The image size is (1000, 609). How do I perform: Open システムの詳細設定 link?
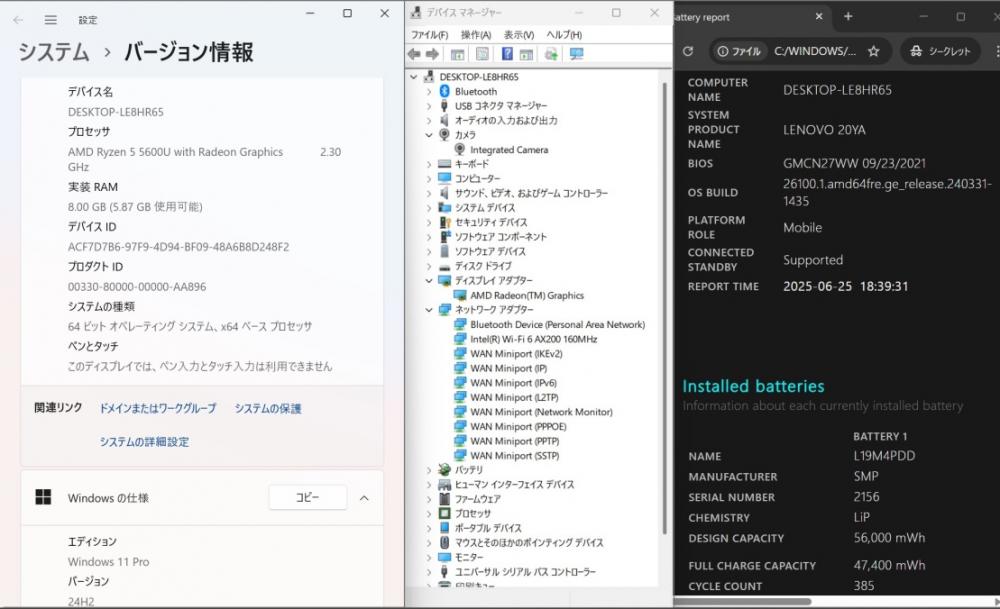pos(144,441)
